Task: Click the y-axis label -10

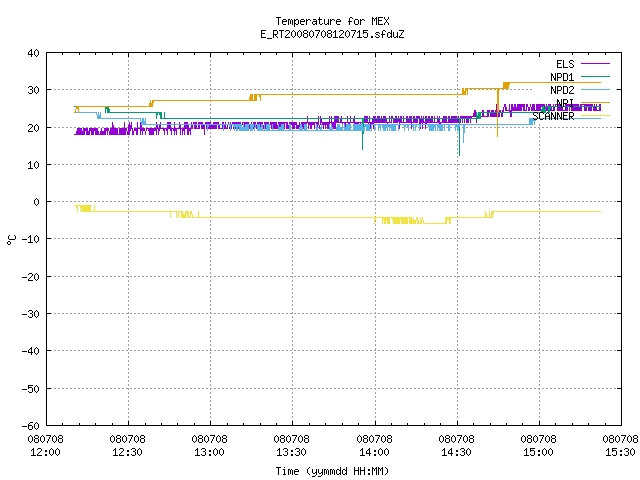Action: (31, 239)
